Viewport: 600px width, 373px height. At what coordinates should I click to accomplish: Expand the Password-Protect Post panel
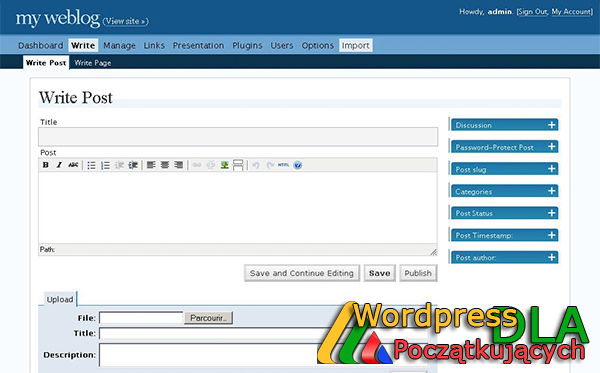click(504, 147)
